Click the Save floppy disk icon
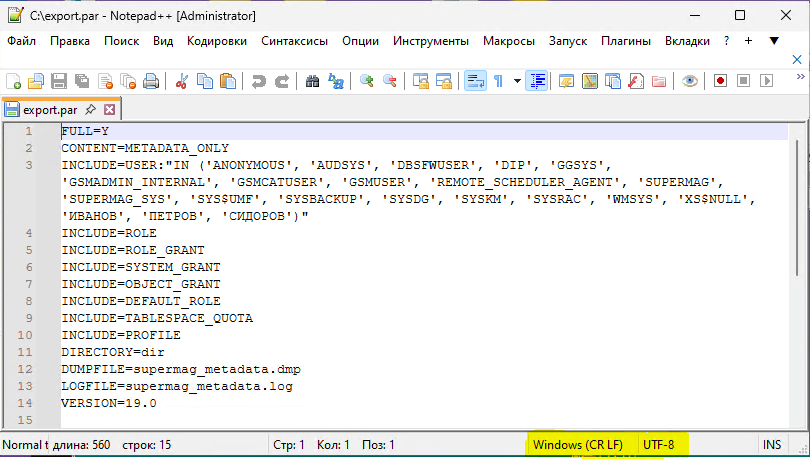 (59, 81)
